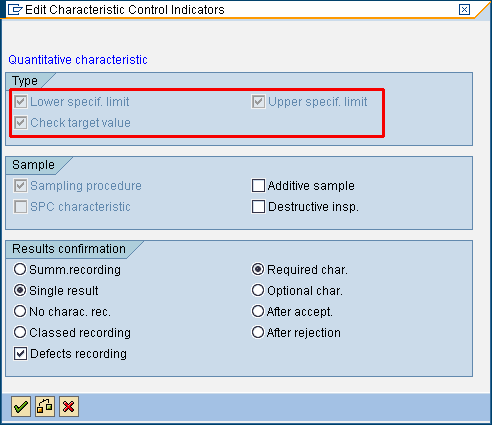Image resolution: width=492 pixels, height=425 pixels.
Task: Choose After rejection option
Action: (258, 332)
